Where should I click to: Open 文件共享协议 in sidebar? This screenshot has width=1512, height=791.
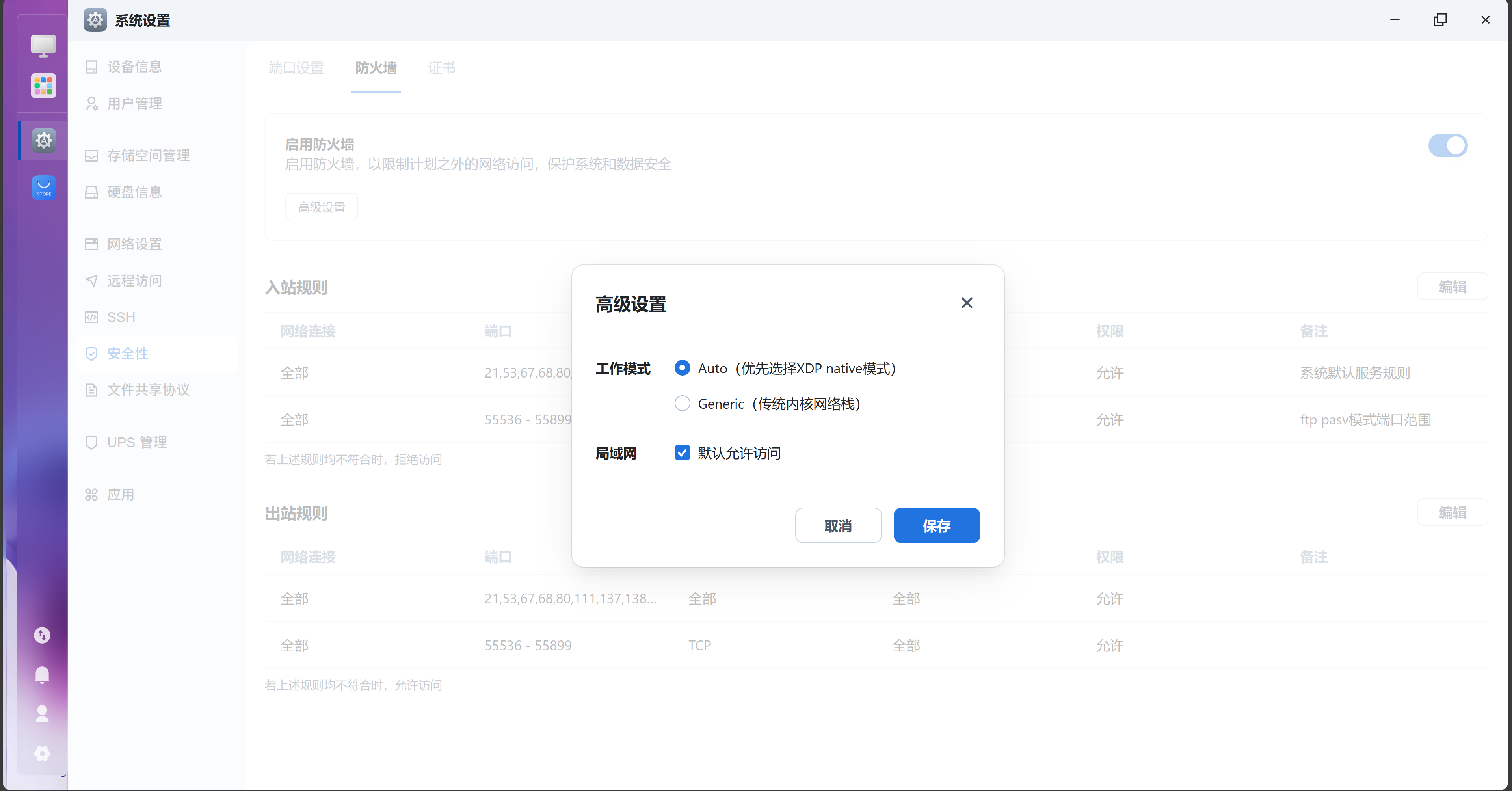tap(156, 390)
